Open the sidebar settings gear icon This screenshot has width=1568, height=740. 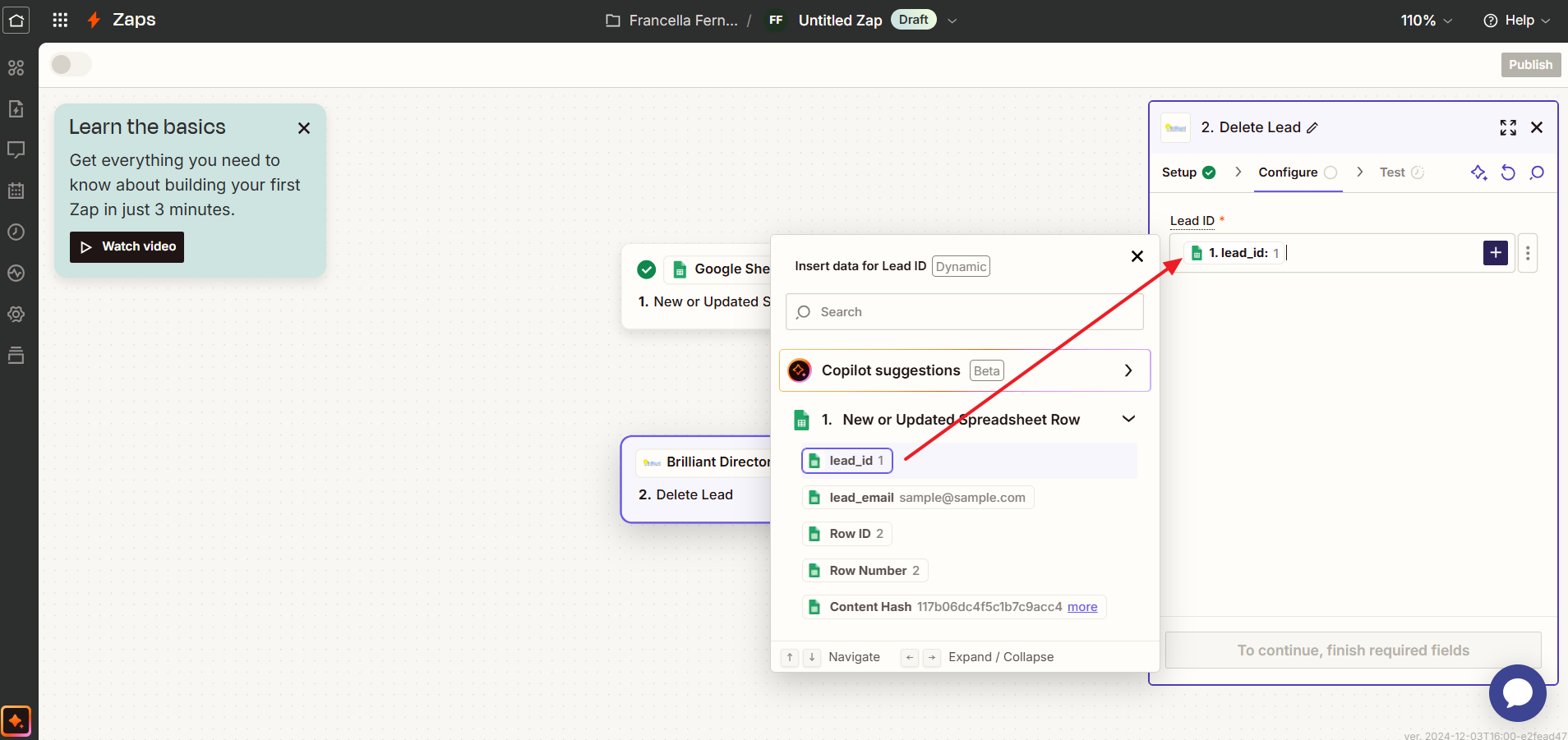coord(16,315)
